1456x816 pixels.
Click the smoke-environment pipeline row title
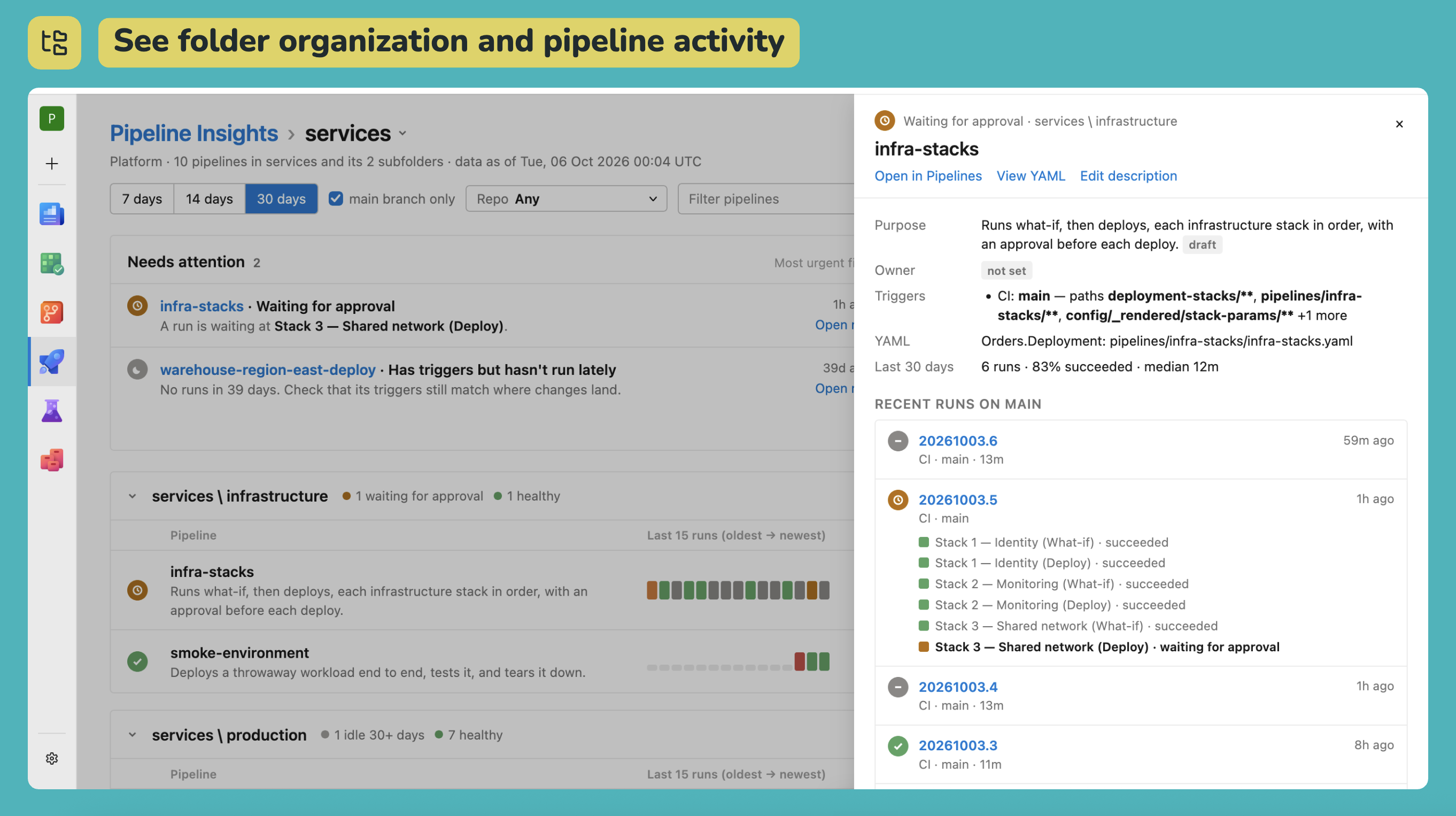[239, 652]
